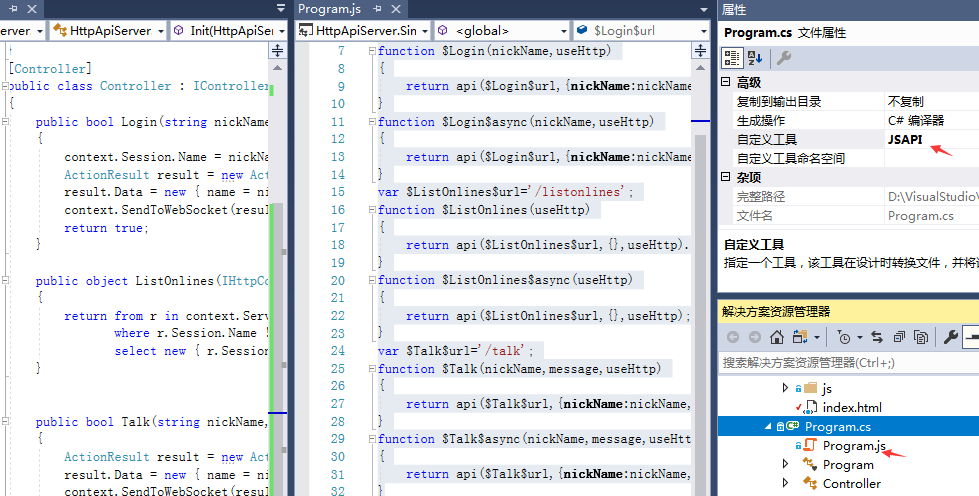Collapse $Talk$async outline at line 29
This screenshot has height=496, width=979.
tap(373, 439)
